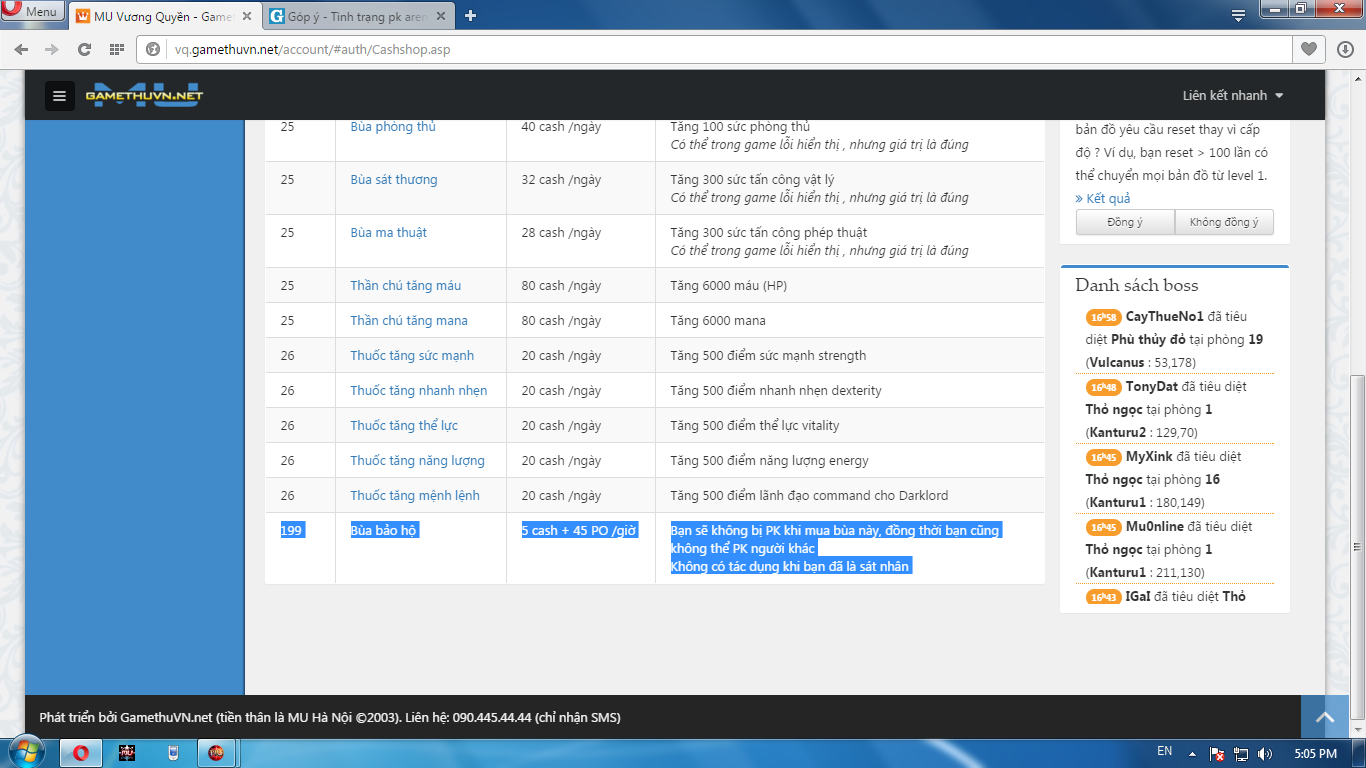Toggle the hamburger sidebar menu

point(60,96)
